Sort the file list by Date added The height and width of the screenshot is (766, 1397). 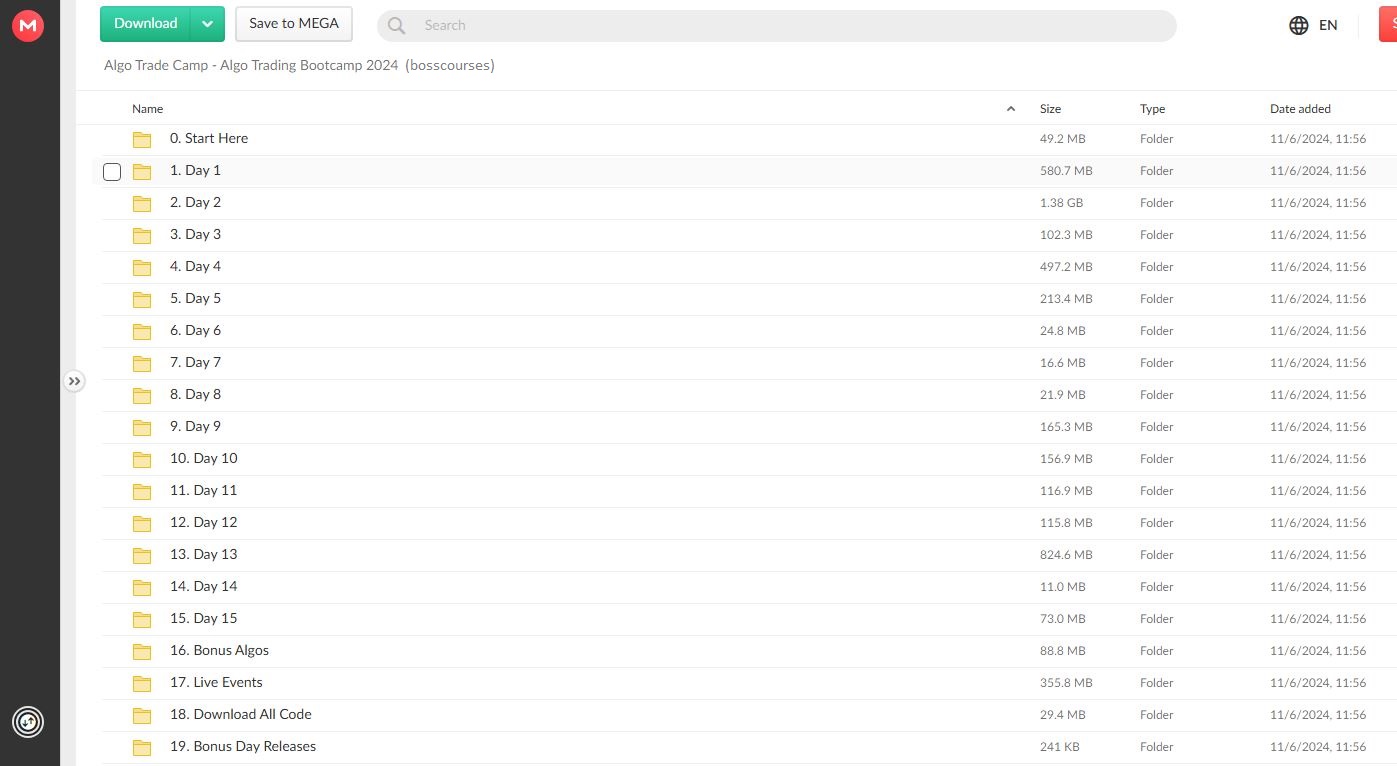coord(1300,109)
